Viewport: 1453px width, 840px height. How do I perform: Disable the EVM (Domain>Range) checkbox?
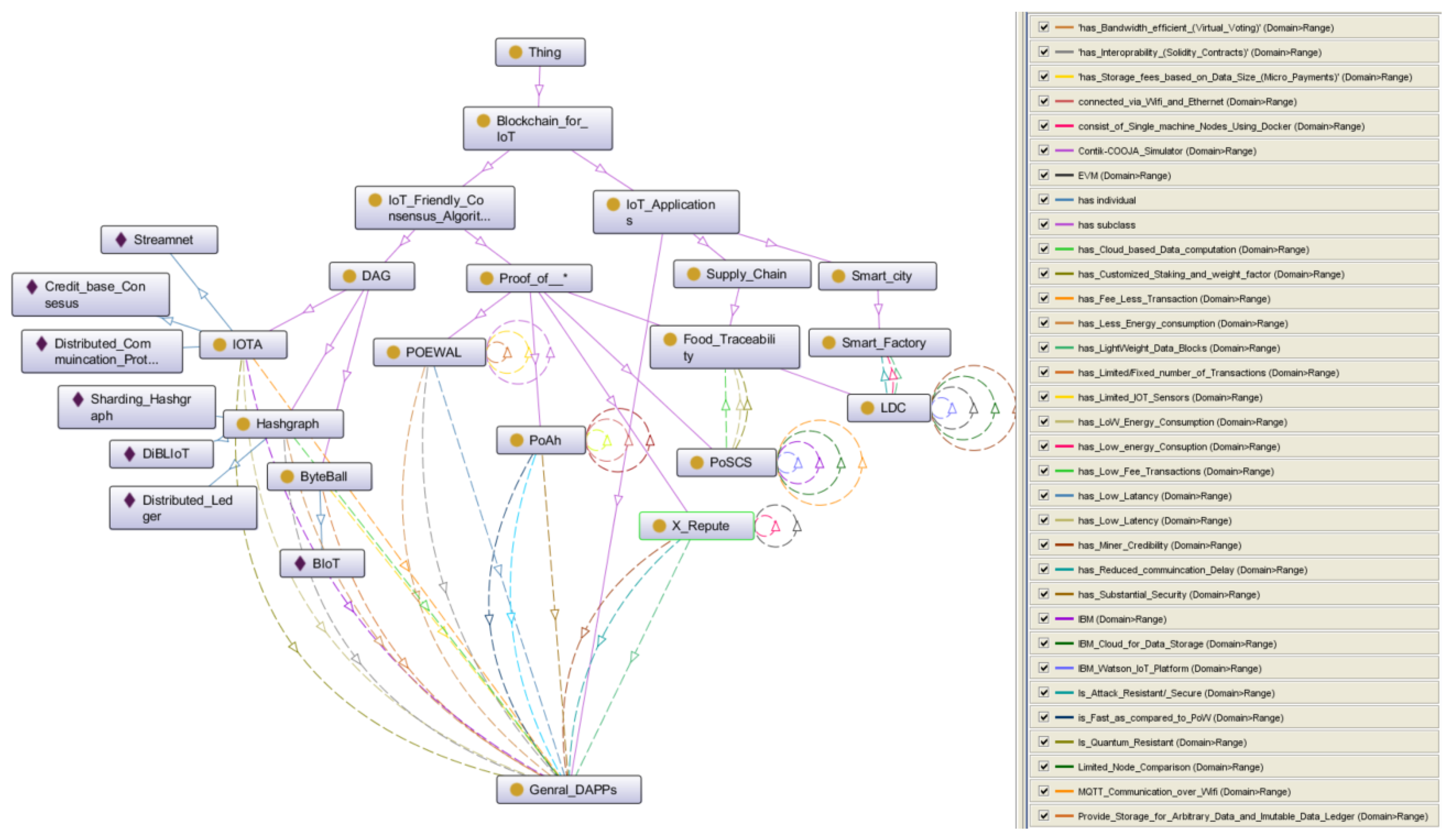(1044, 175)
